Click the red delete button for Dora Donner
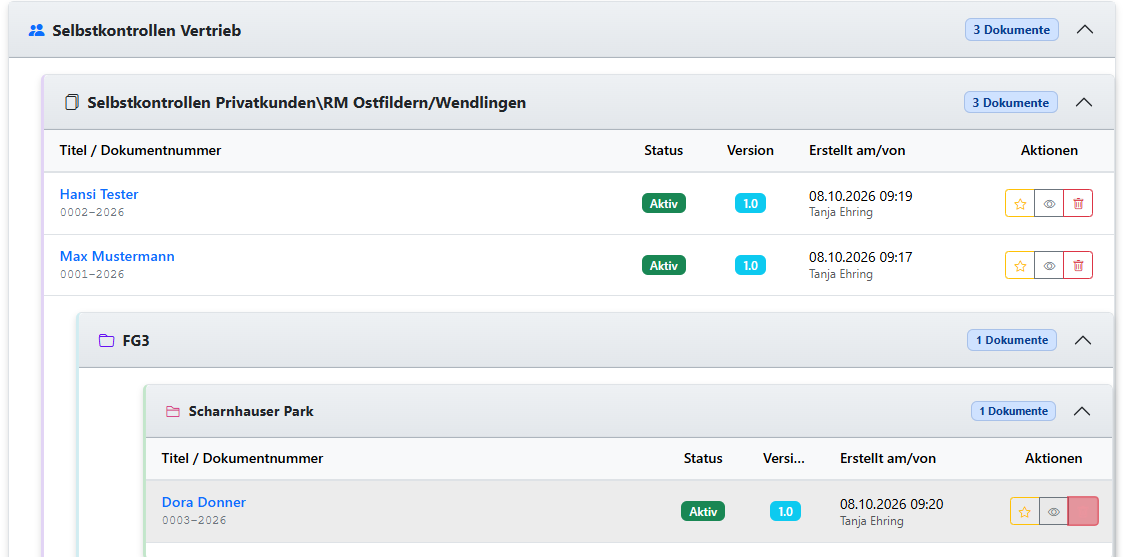1123x557 pixels. click(x=1083, y=511)
